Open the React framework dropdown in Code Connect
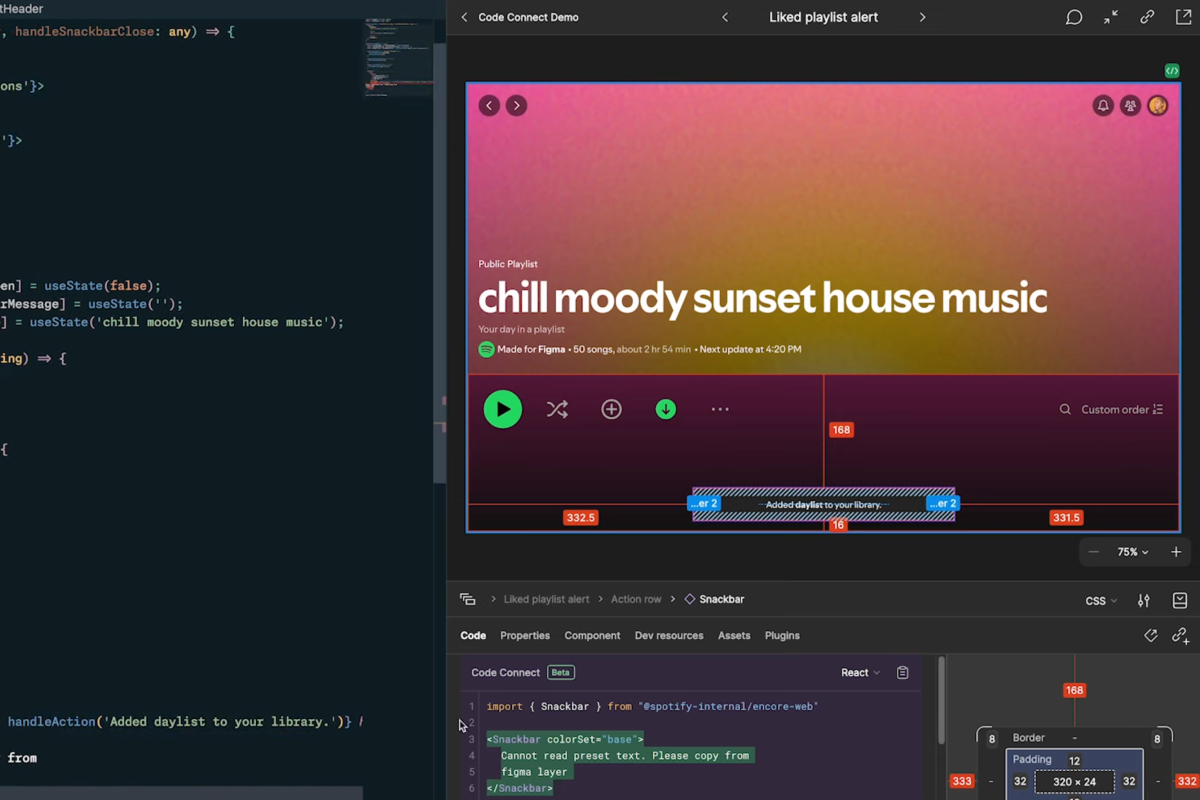The width and height of the screenshot is (1200, 800). click(859, 672)
